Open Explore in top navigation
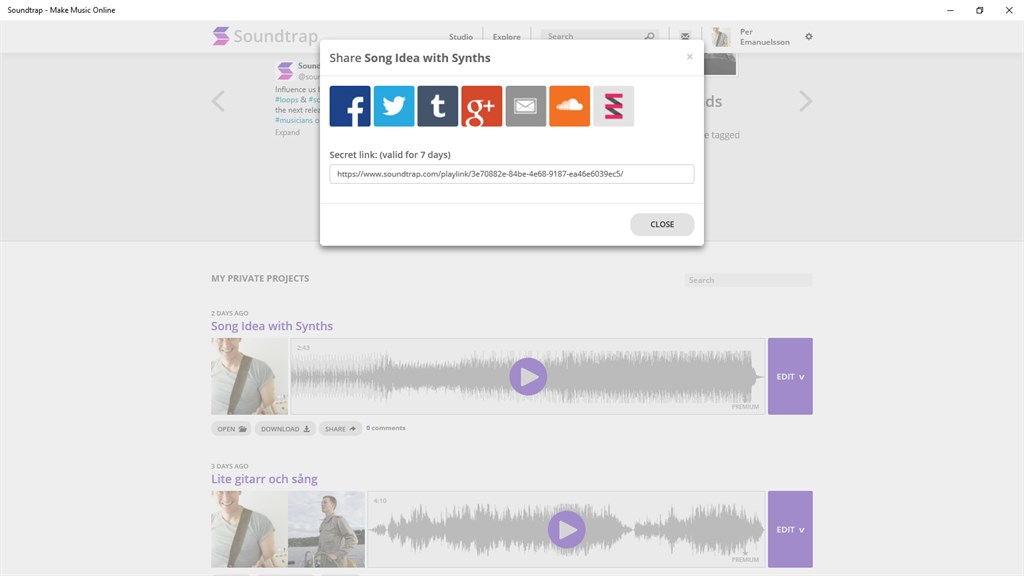 (x=506, y=37)
